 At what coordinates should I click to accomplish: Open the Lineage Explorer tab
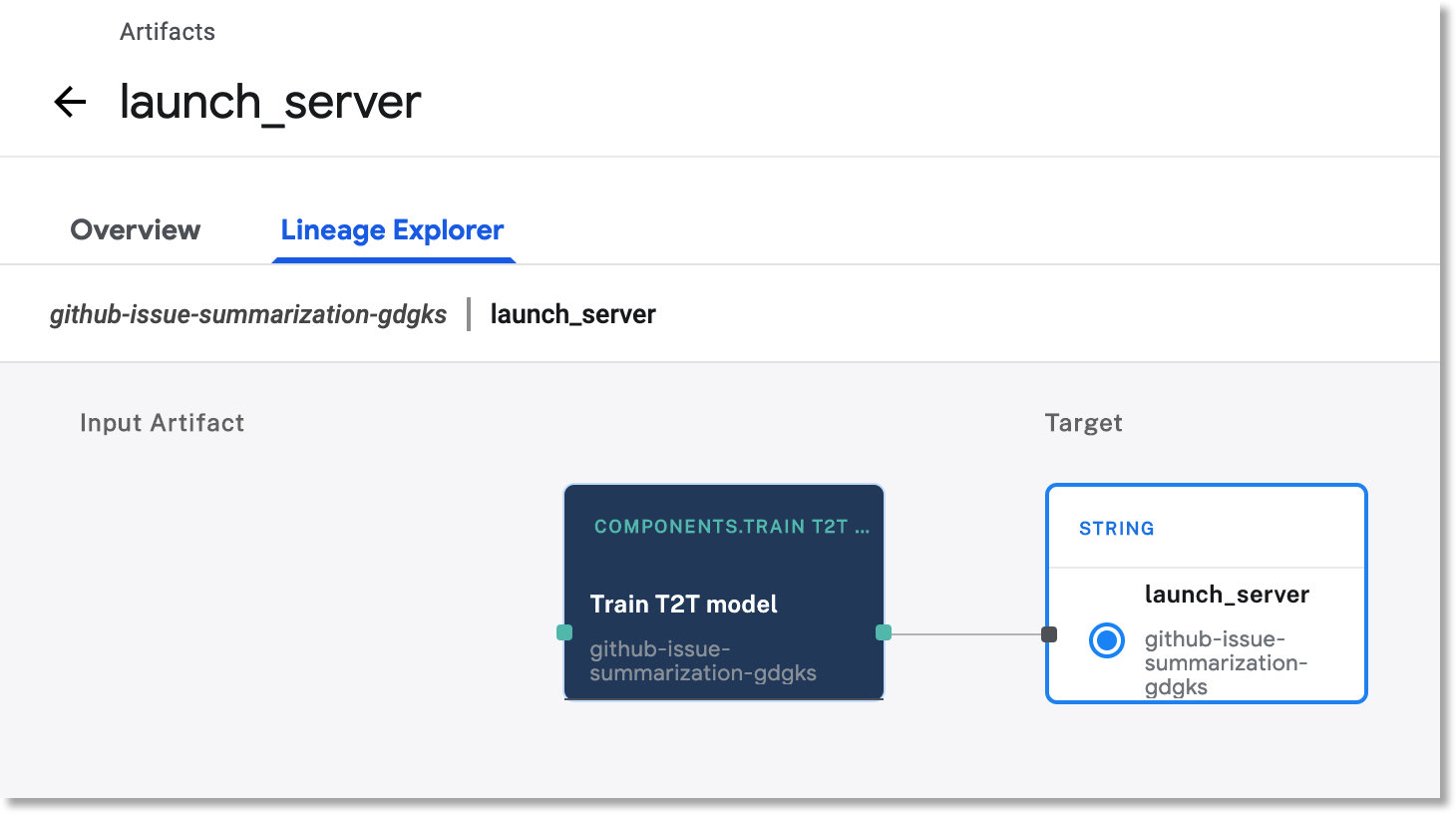392,230
